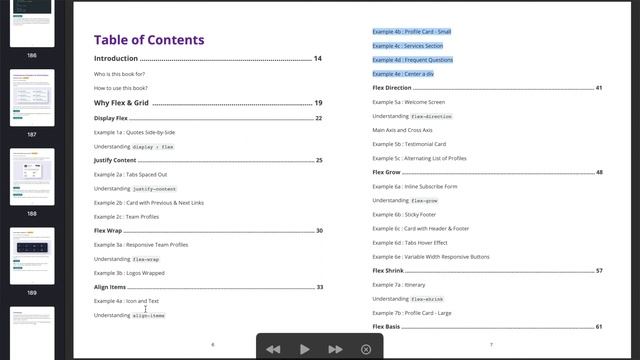640x360 pixels.
Task: Open Understanding align-items entry
Action: coord(129,315)
